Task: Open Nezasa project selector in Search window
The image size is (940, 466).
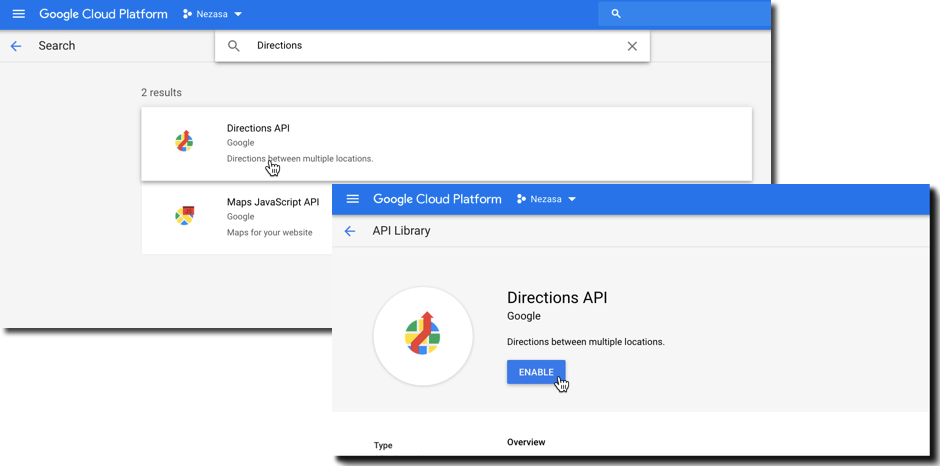Action: click(212, 14)
